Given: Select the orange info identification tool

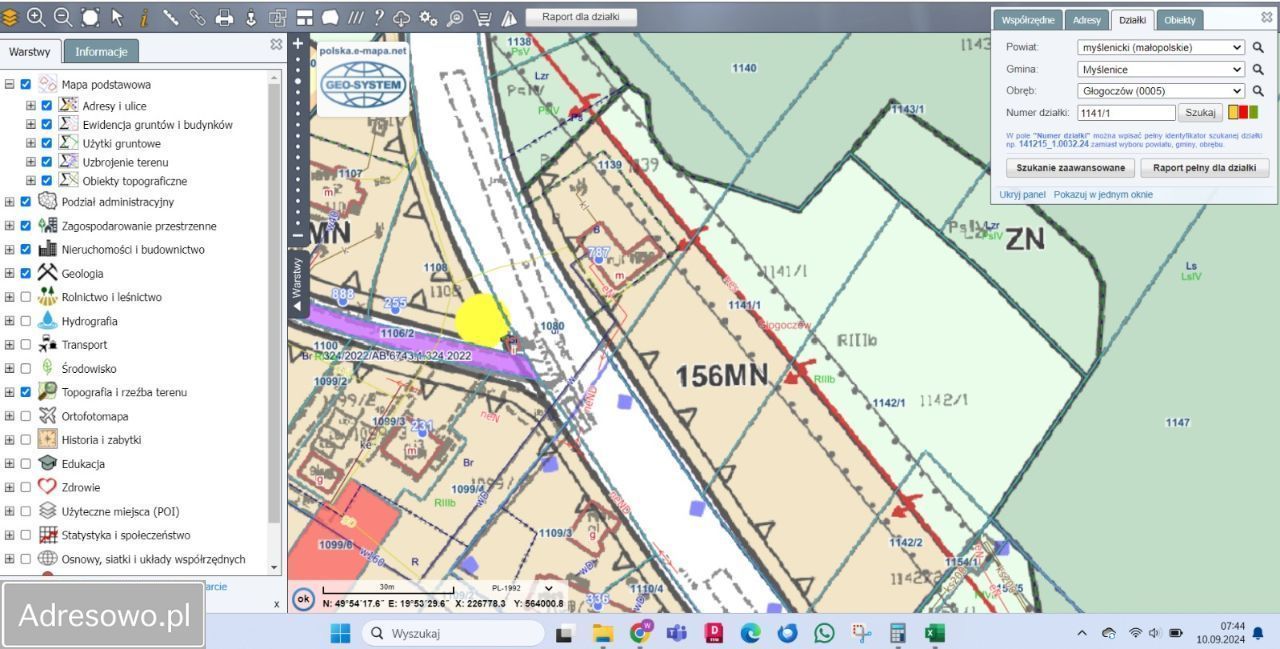Looking at the screenshot, I should click(x=144, y=17).
